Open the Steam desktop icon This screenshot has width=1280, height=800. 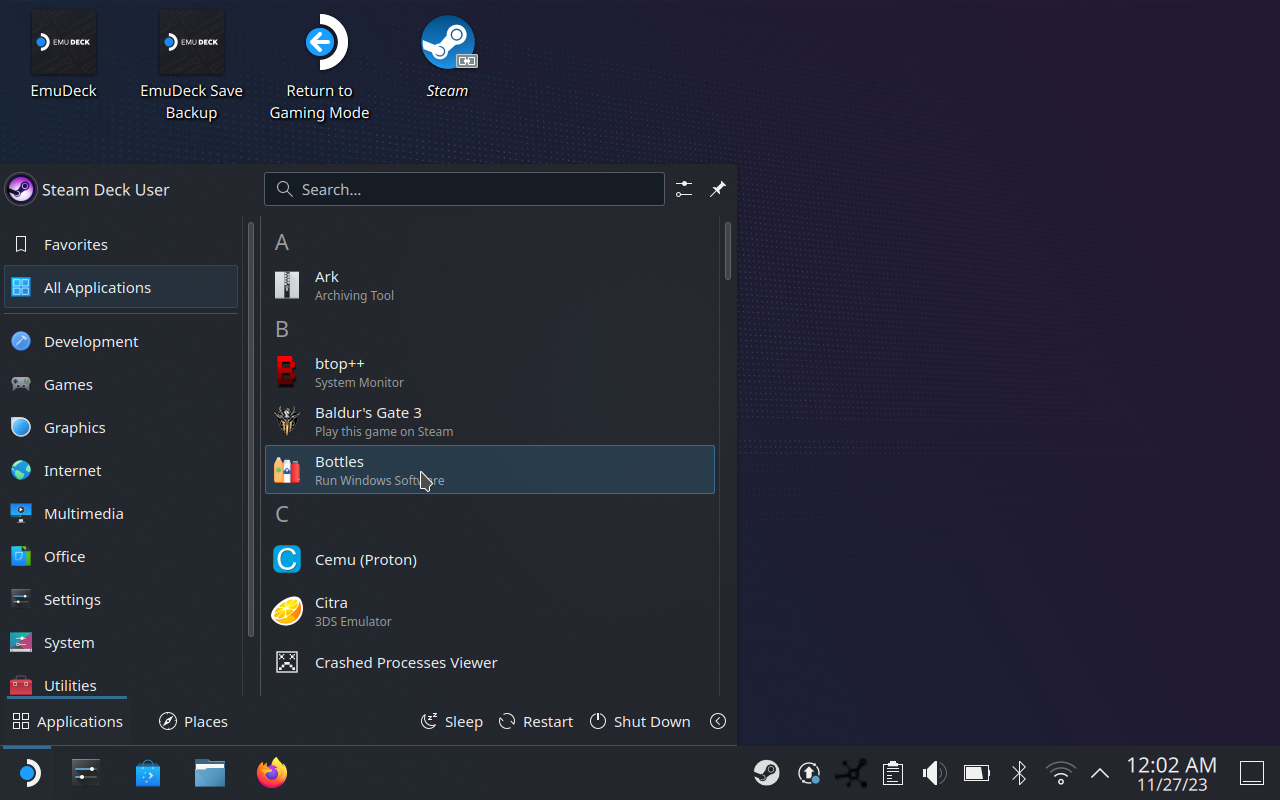coord(447,56)
